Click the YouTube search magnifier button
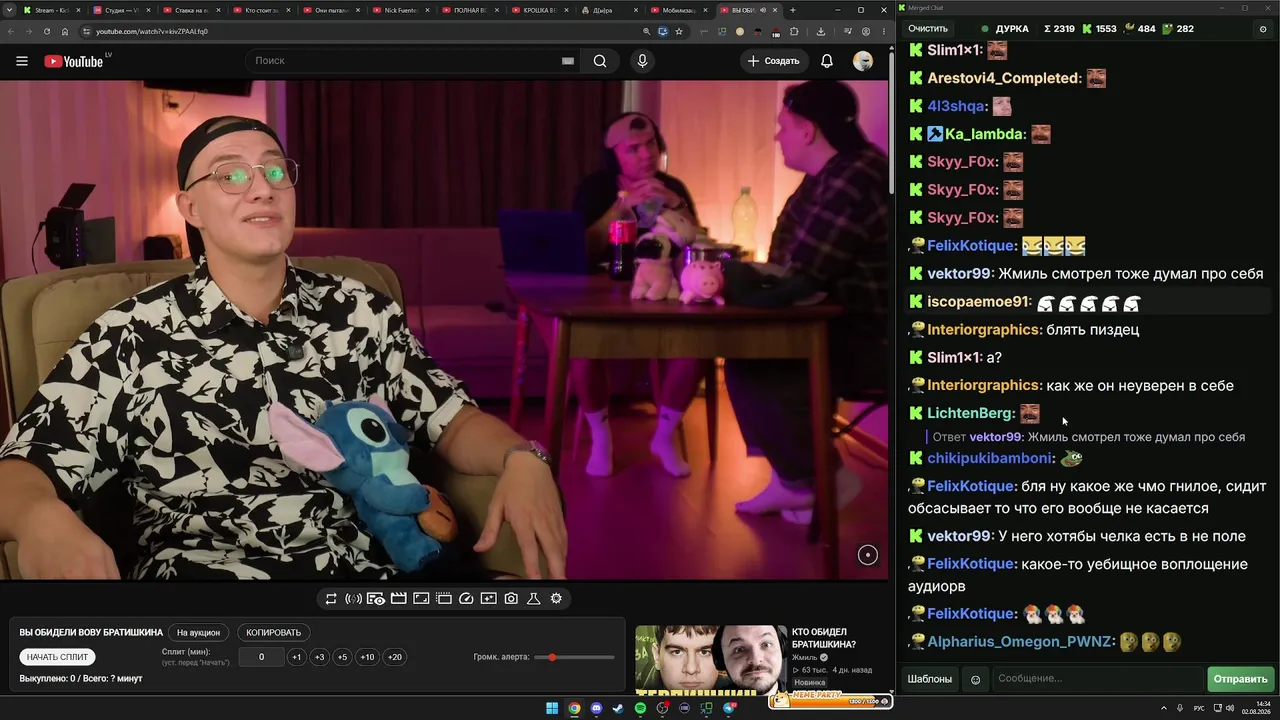Image resolution: width=1280 pixels, height=720 pixels. 599,61
